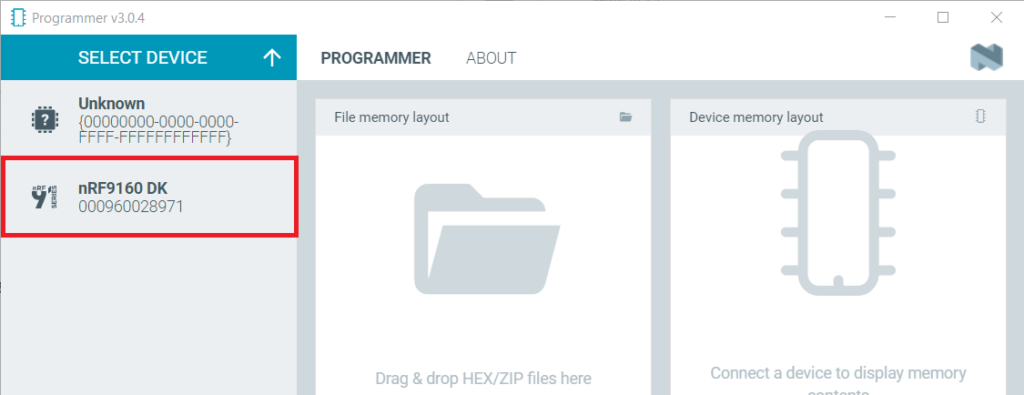Select the nRF9160 DK device
The width and height of the screenshot is (1024, 395).
[148, 196]
